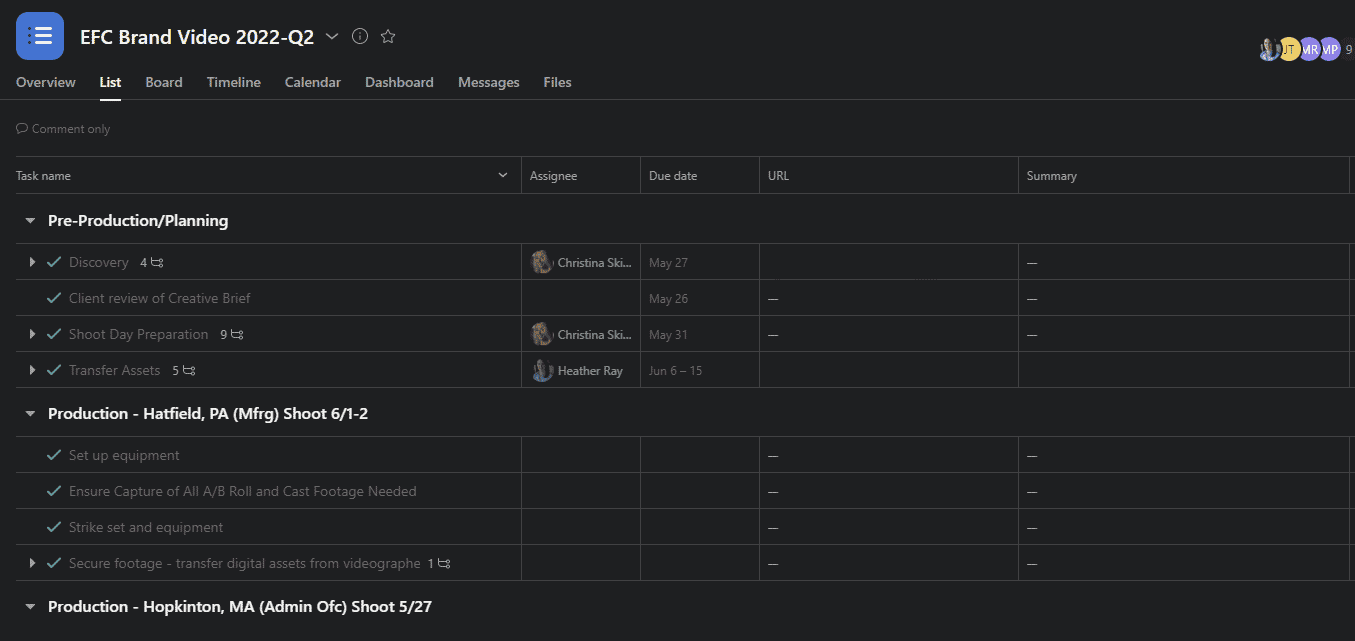Collapse Production - Hopkinton, MA section
1355x641 pixels.
pos(30,606)
